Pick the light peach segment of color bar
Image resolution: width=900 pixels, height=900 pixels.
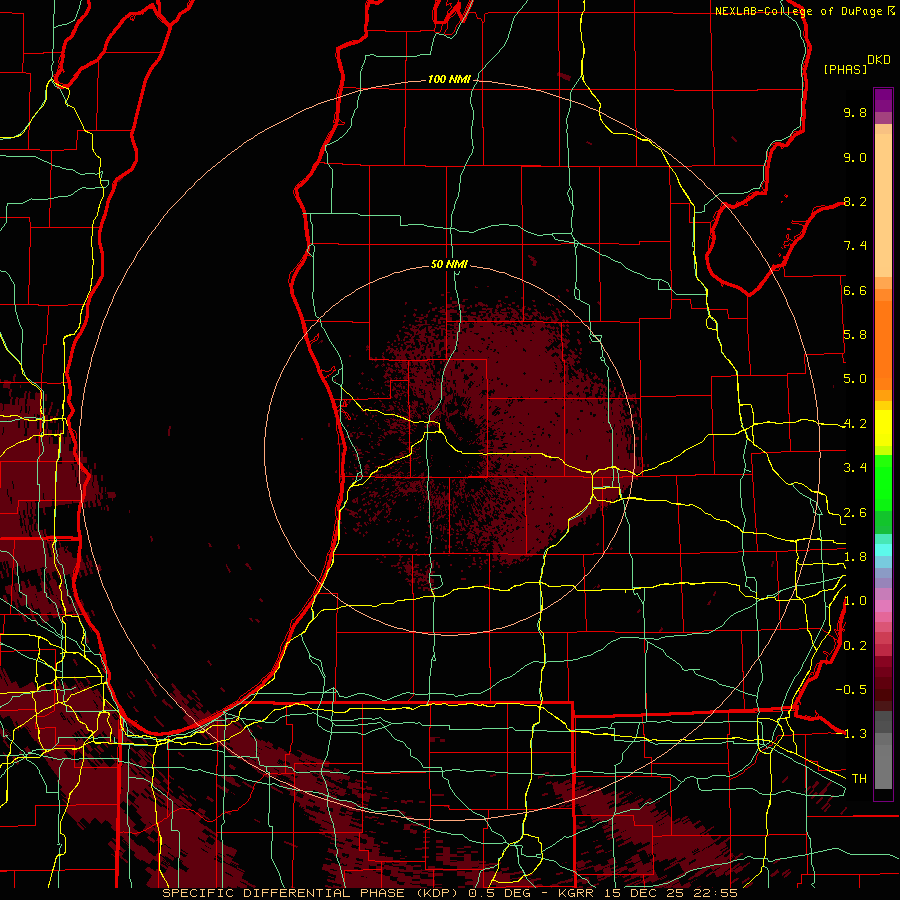tap(883, 205)
